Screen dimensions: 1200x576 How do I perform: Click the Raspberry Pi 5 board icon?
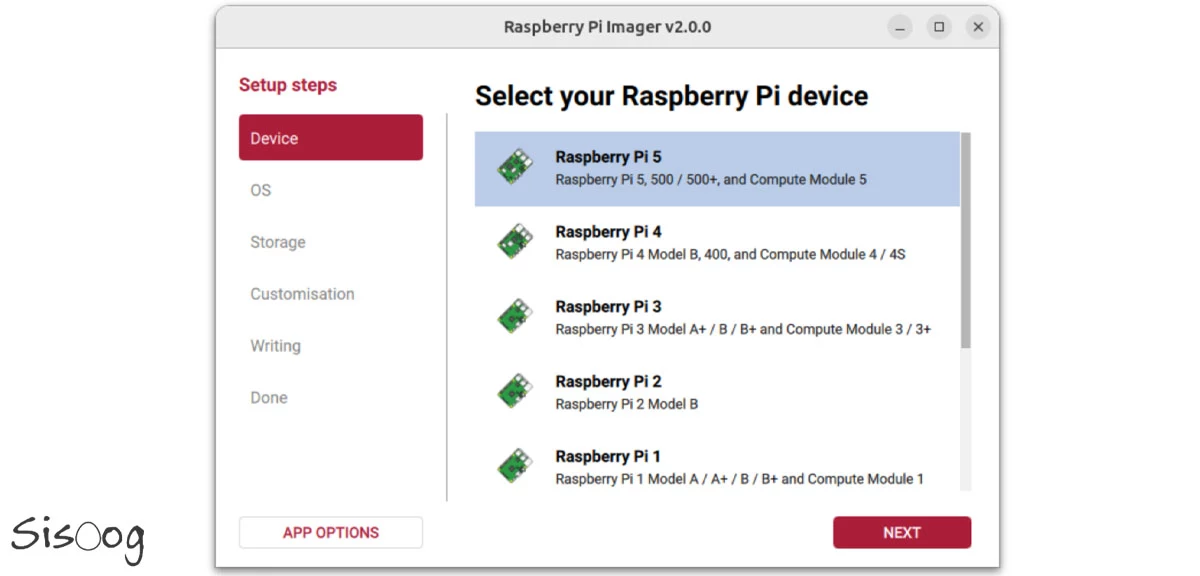[515, 168]
